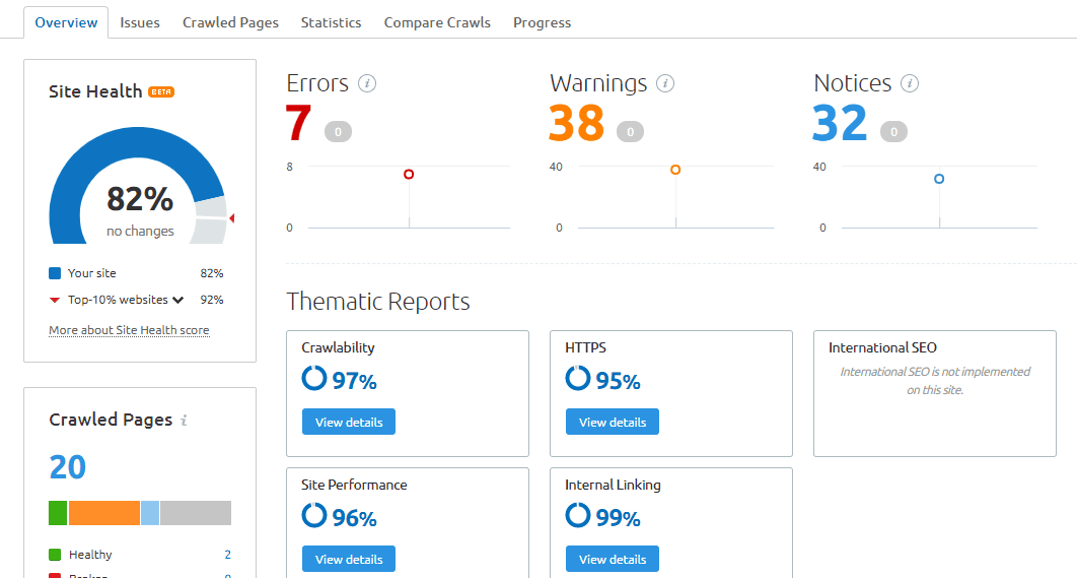Open the Notices info icon

pos(909,84)
